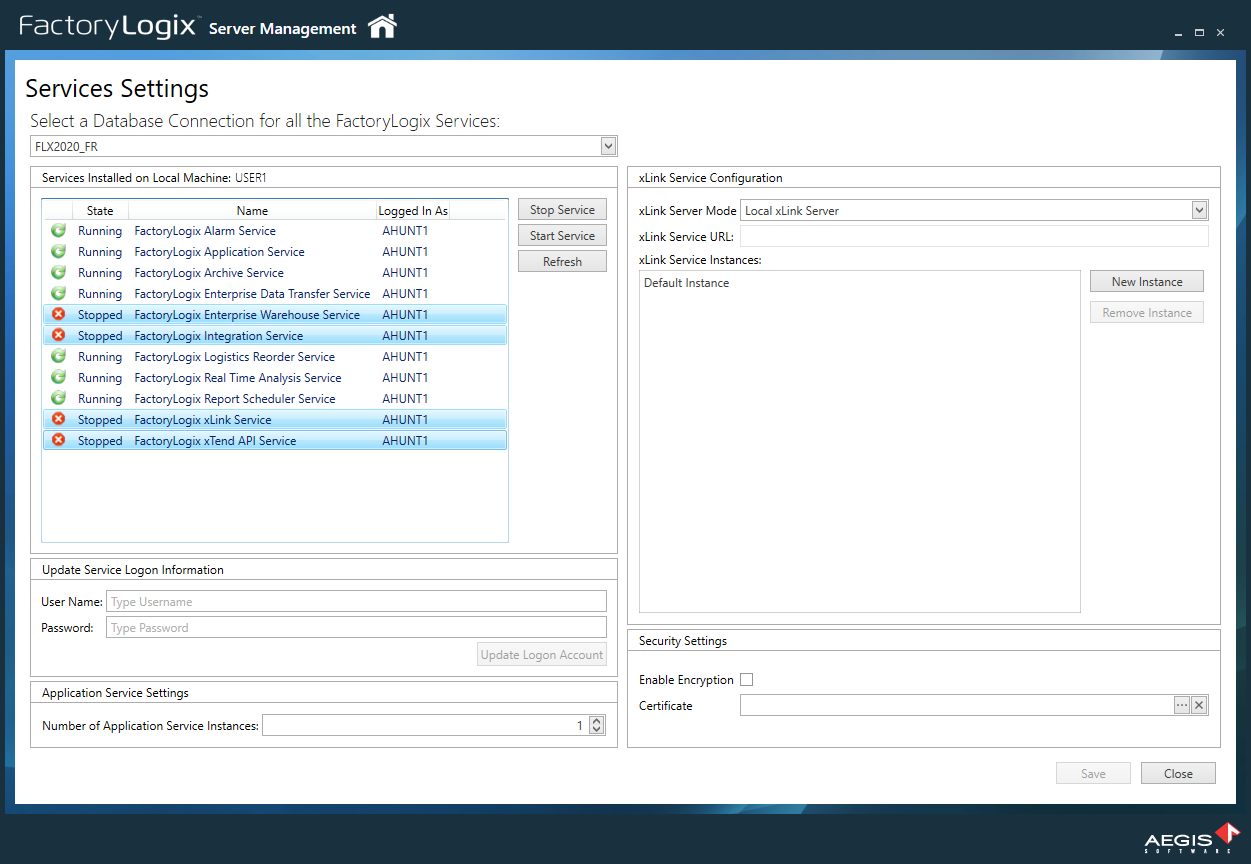Enable the Enable Encryption checkbox
Image resolution: width=1251 pixels, height=864 pixels.
pos(746,679)
